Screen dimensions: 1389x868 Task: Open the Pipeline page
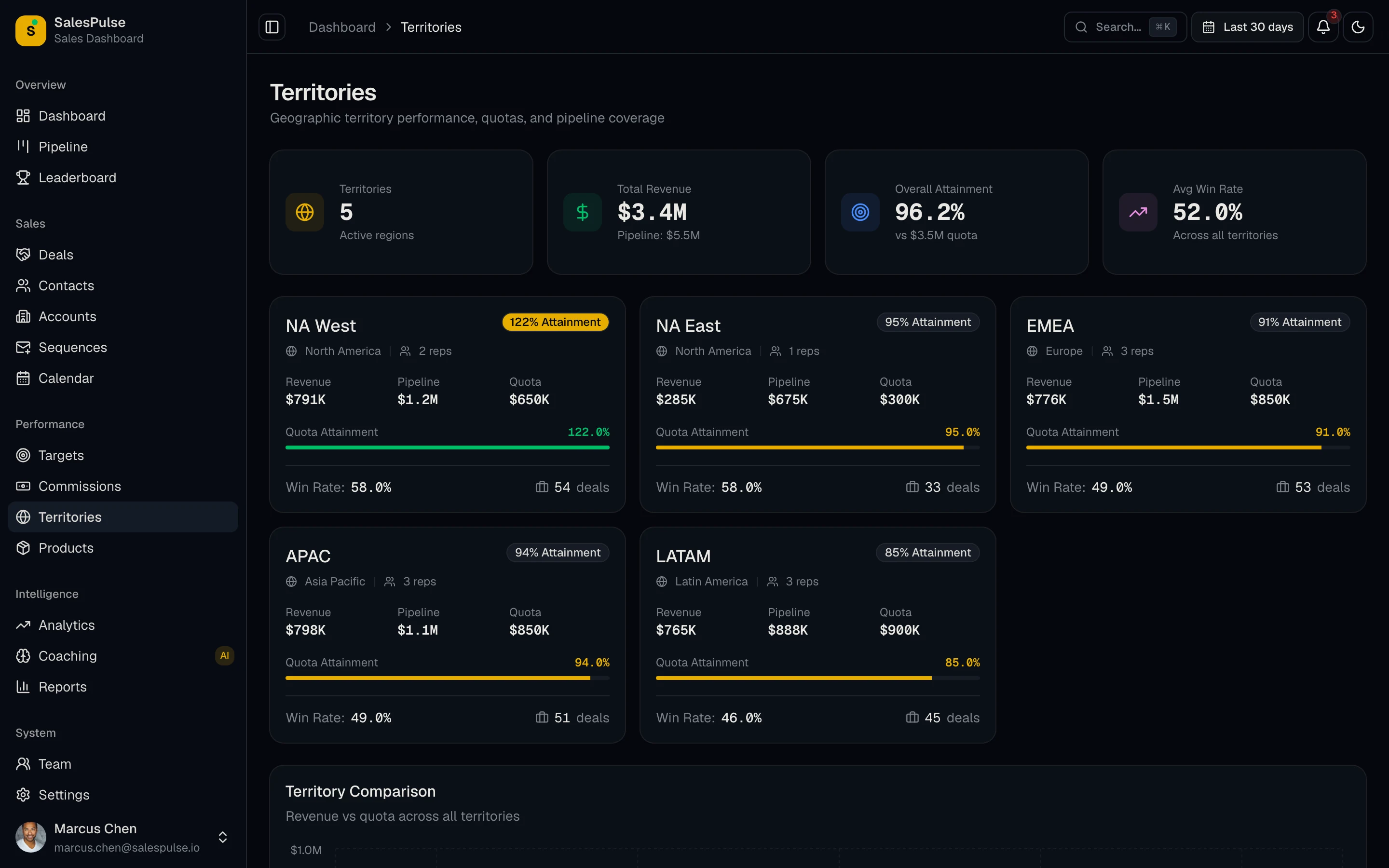tap(123, 147)
